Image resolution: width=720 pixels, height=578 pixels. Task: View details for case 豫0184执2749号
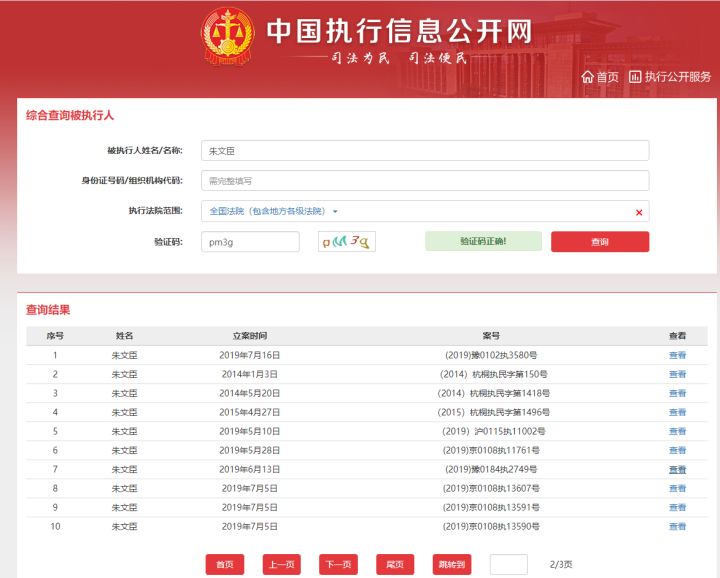click(677, 469)
